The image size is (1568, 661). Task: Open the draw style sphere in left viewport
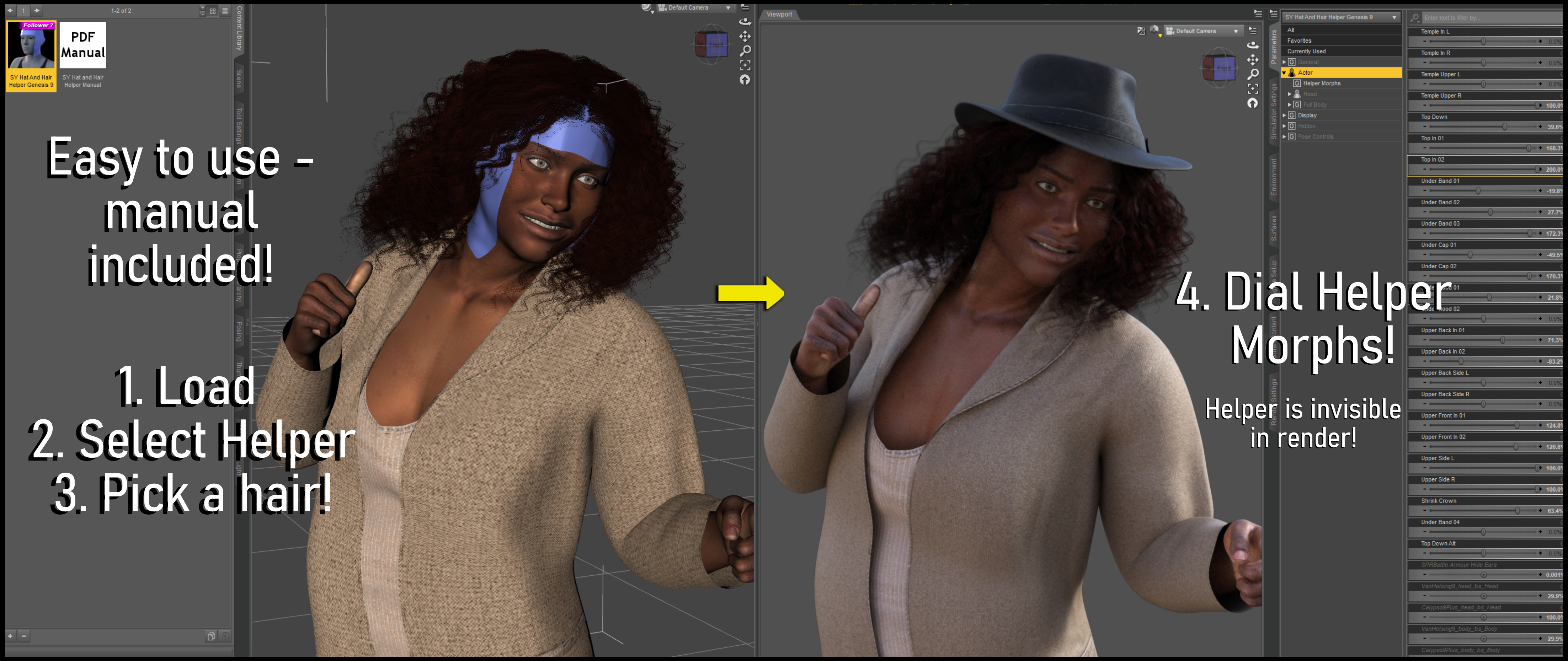pos(647,8)
